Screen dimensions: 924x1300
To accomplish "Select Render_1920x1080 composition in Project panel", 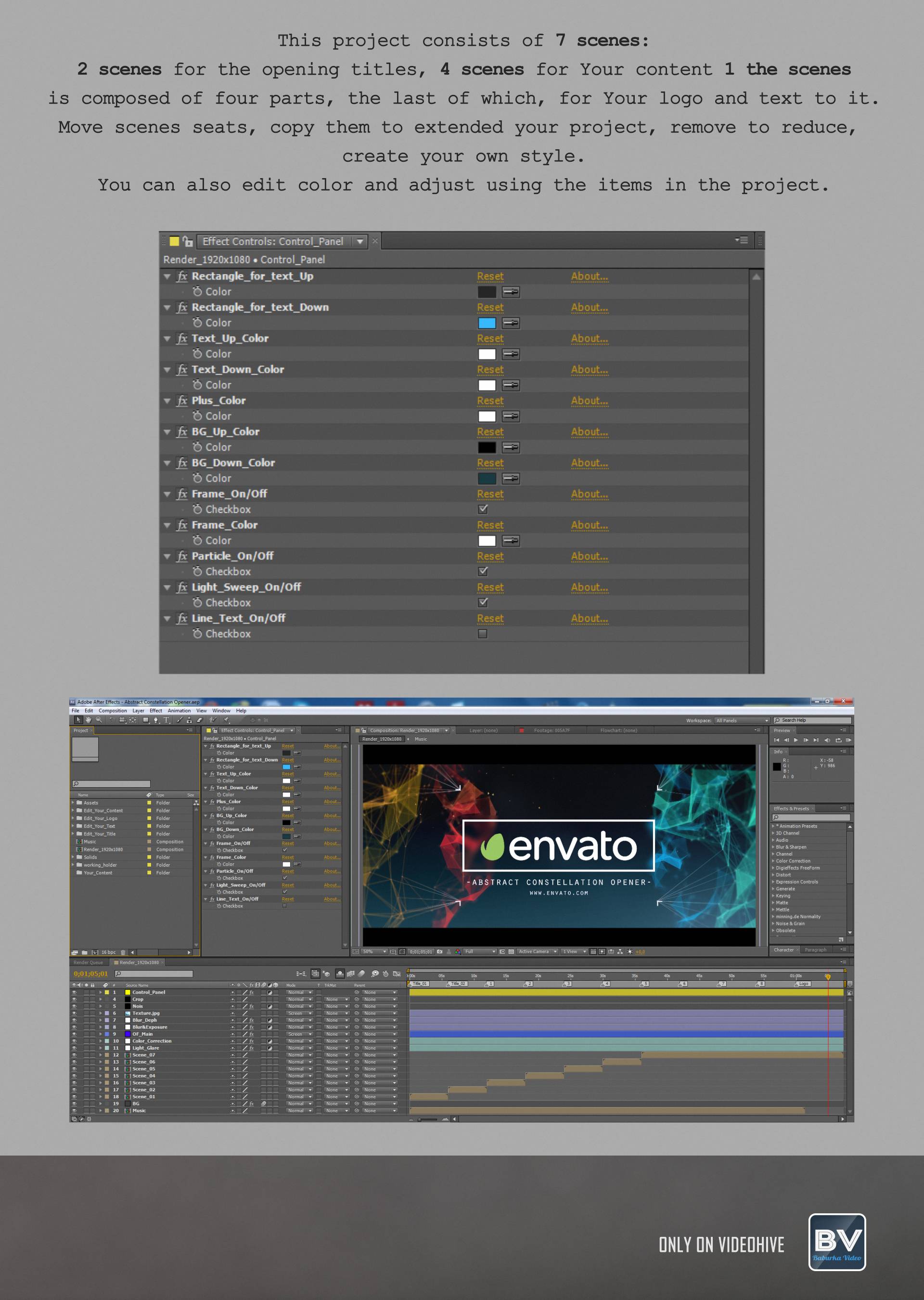I will pyautogui.click(x=103, y=850).
